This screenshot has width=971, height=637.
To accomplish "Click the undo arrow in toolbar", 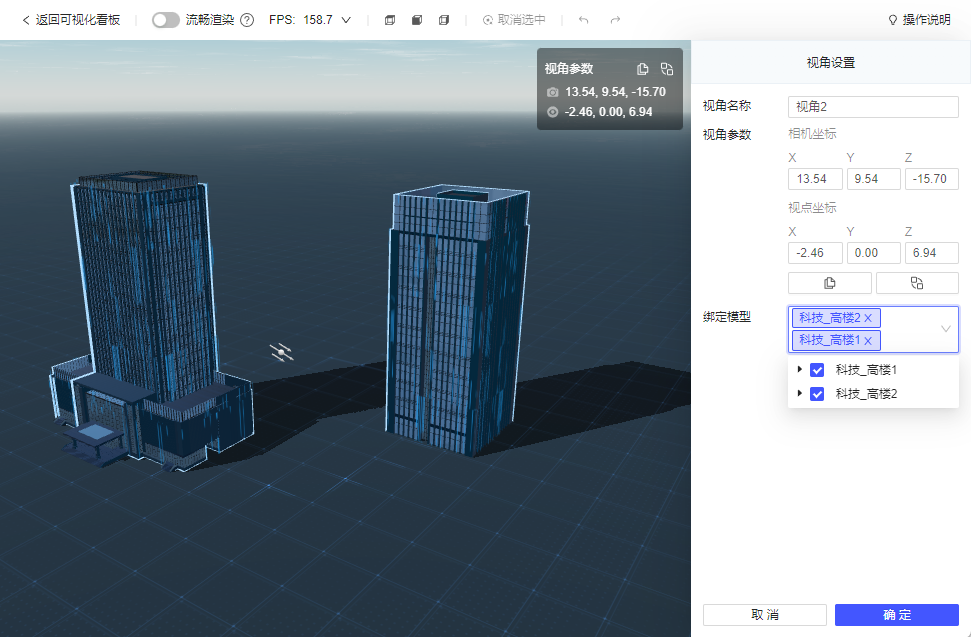I will 583,20.
